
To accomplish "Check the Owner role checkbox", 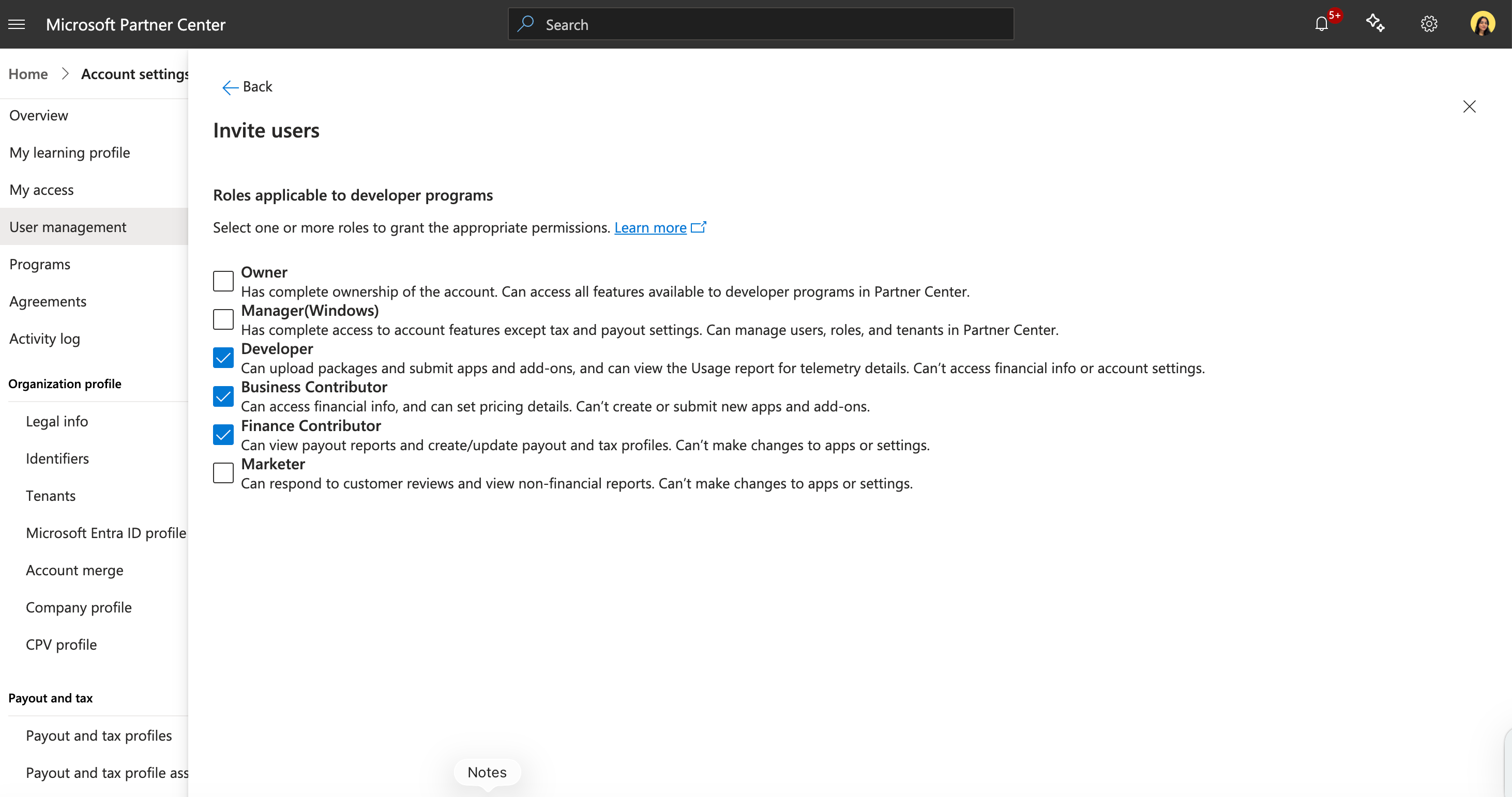I will click(223, 281).
